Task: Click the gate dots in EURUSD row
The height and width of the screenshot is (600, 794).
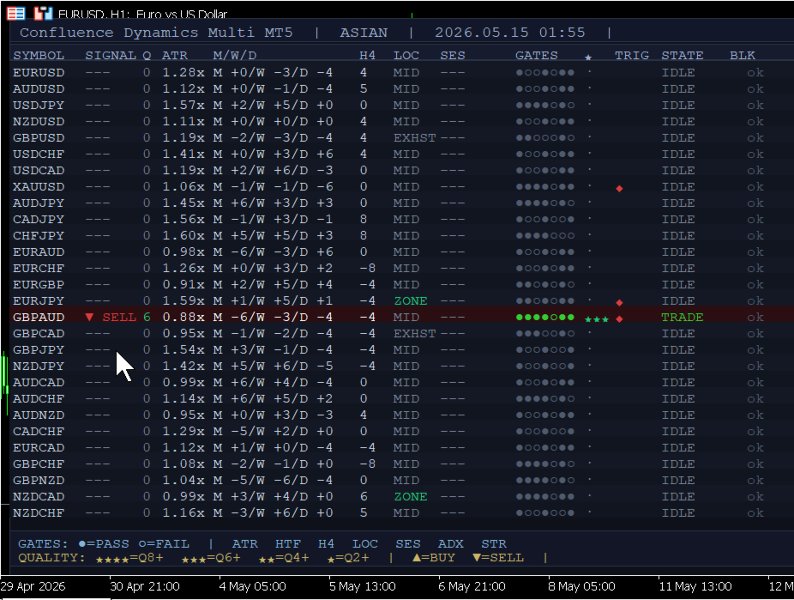Action: tap(545, 72)
